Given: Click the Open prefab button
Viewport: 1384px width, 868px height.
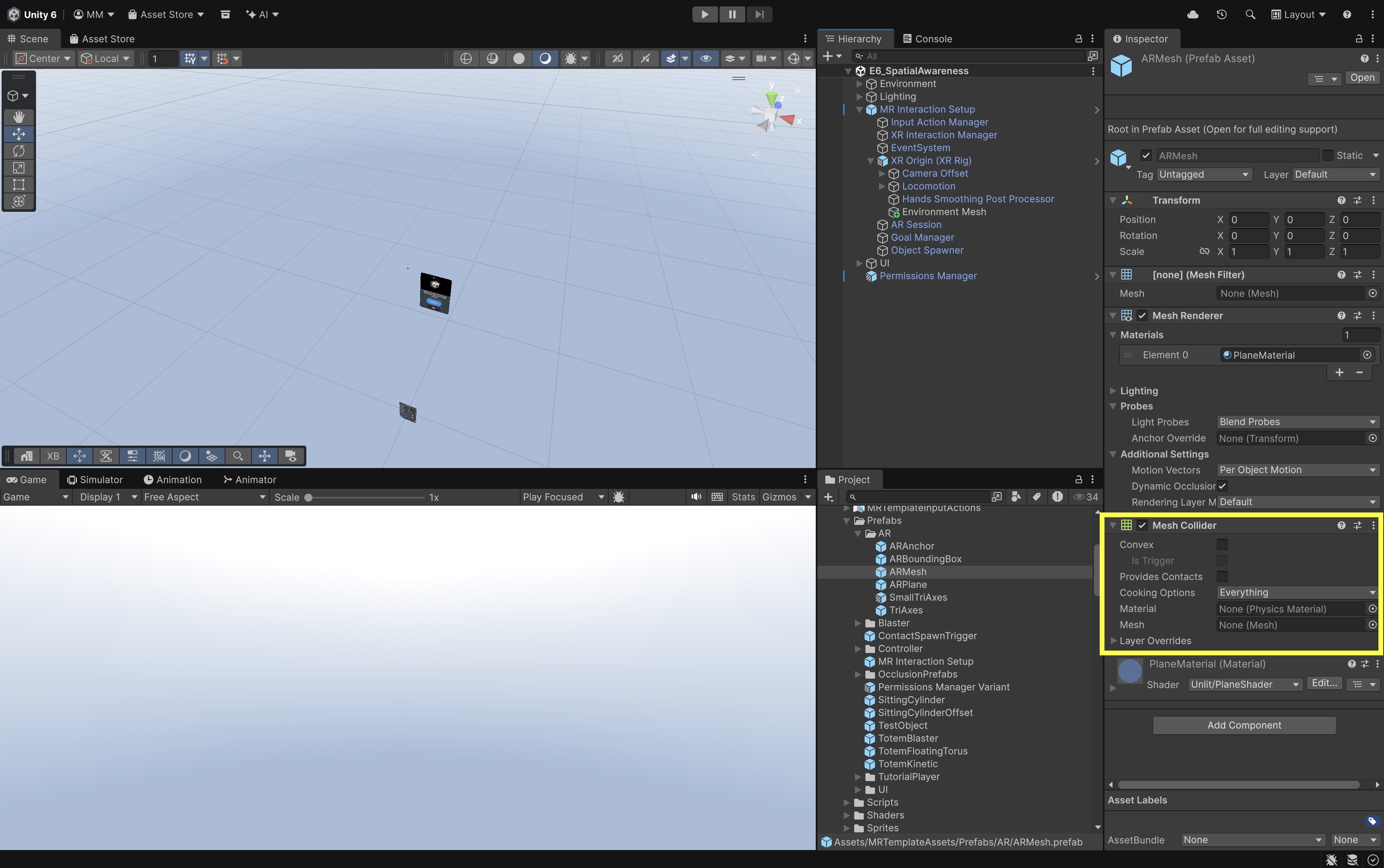Looking at the screenshot, I should (1362, 78).
